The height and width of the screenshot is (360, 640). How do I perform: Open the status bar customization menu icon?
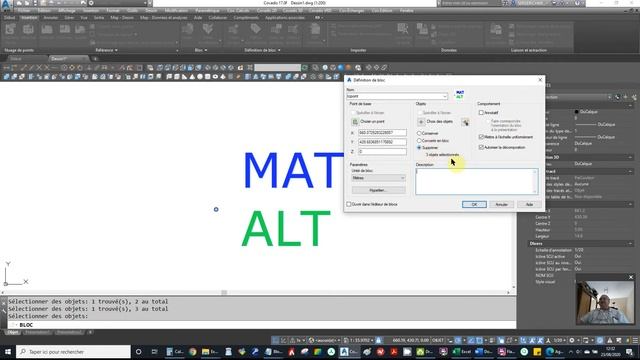(635, 340)
